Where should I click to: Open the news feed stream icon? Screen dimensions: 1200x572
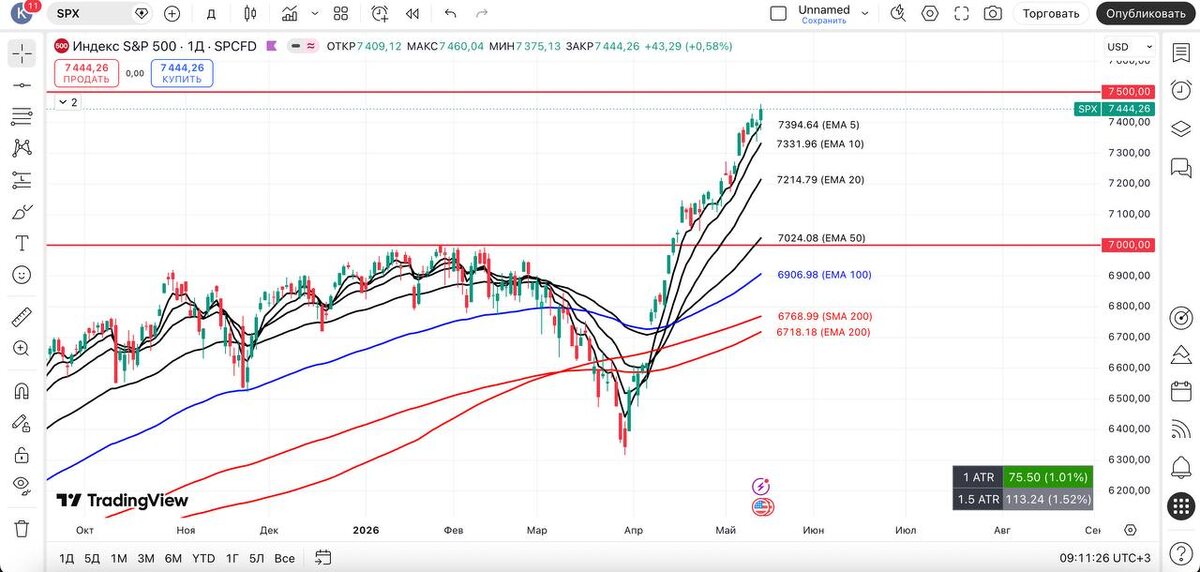pos(1181,431)
